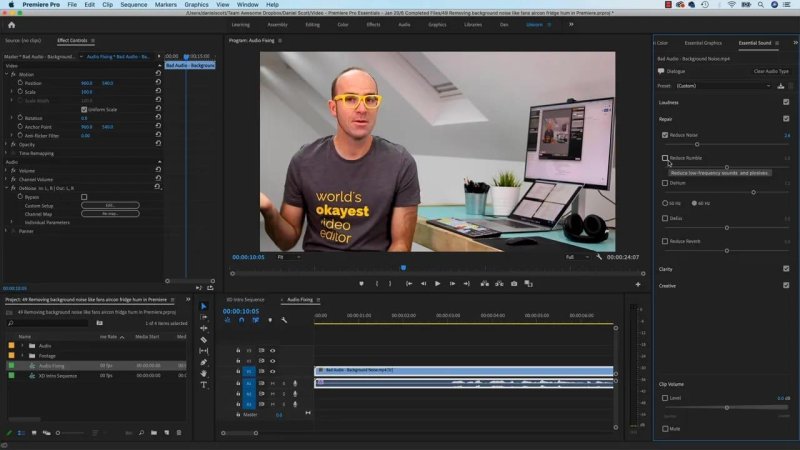
Task: Switch to Source monitor tab
Action: tap(23, 40)
